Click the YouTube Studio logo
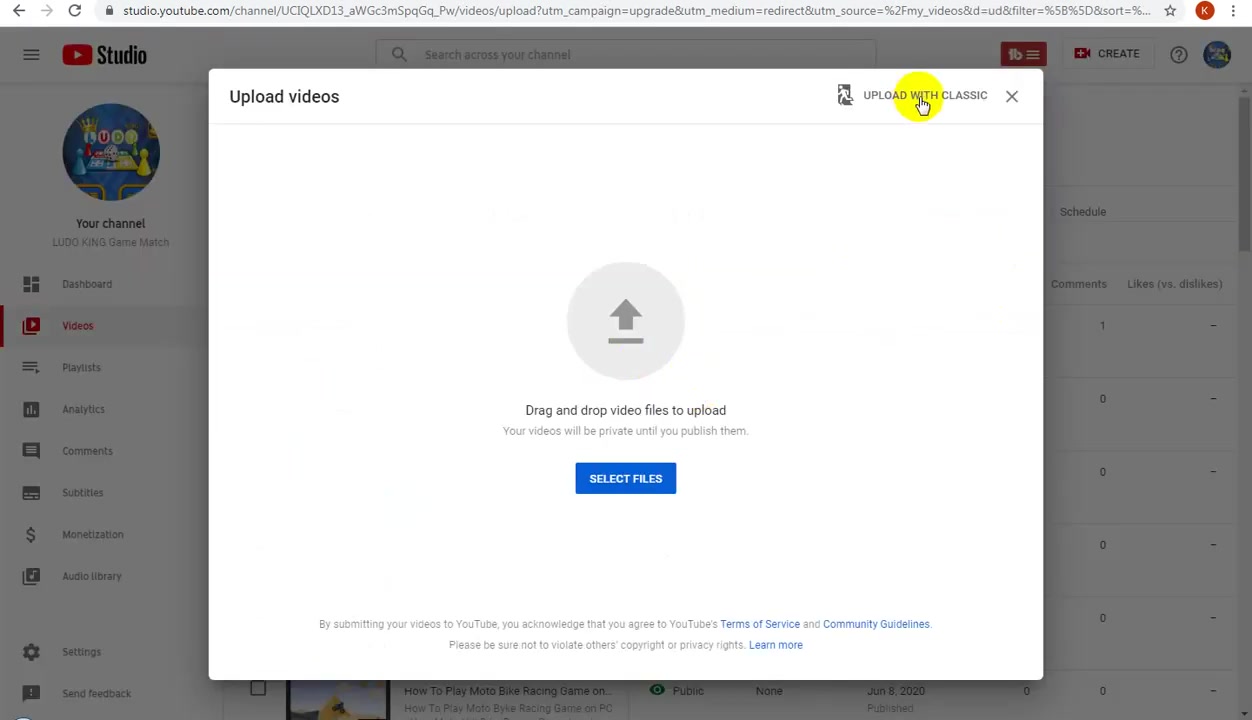Image resolution: width=1252 pixels, height=720 pixels. [x=105, y=55]
